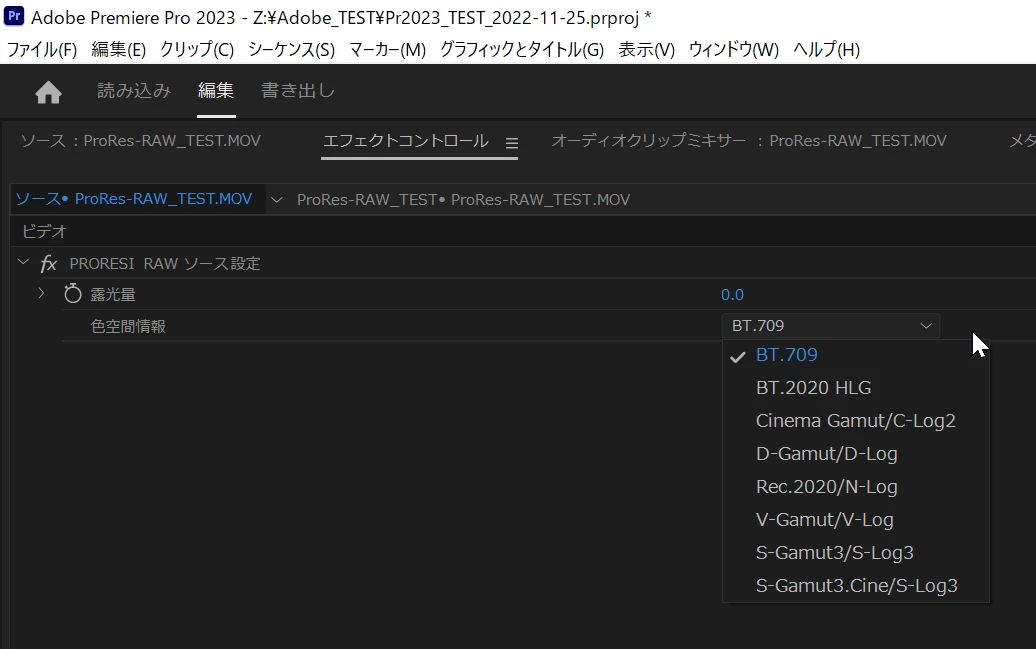Open 編集(E) menu
This screenshot has width=1036, height=649.
[118, 50]
